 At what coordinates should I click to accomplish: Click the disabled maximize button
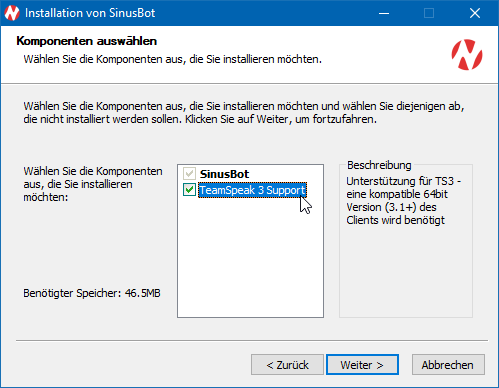[x=429, y=13]
